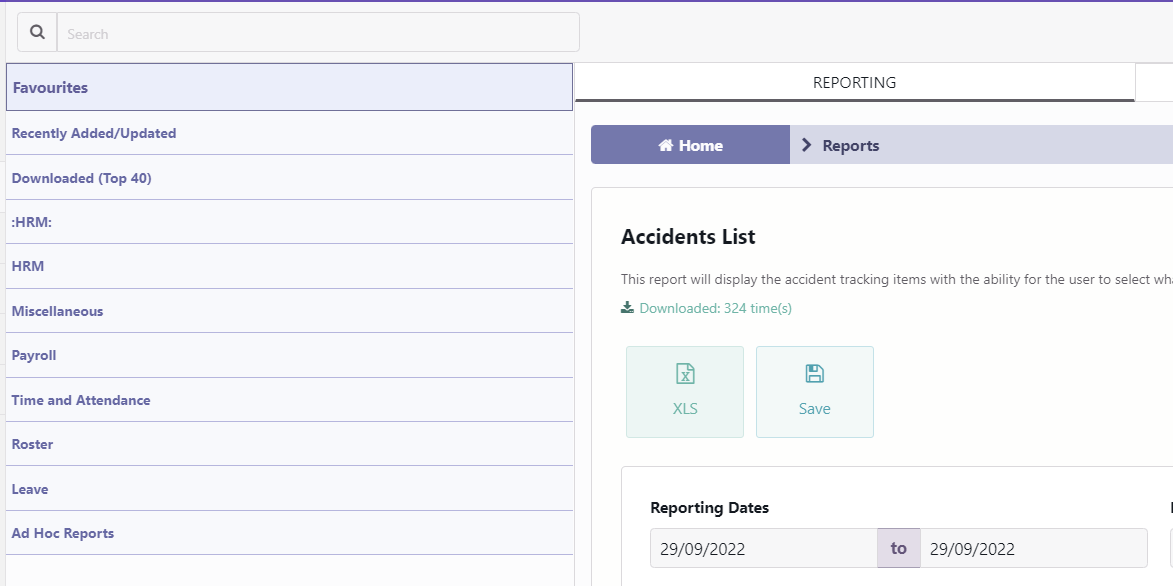Open the :HRM: report category
The image size is (1173, 586).
coord(32,221)
